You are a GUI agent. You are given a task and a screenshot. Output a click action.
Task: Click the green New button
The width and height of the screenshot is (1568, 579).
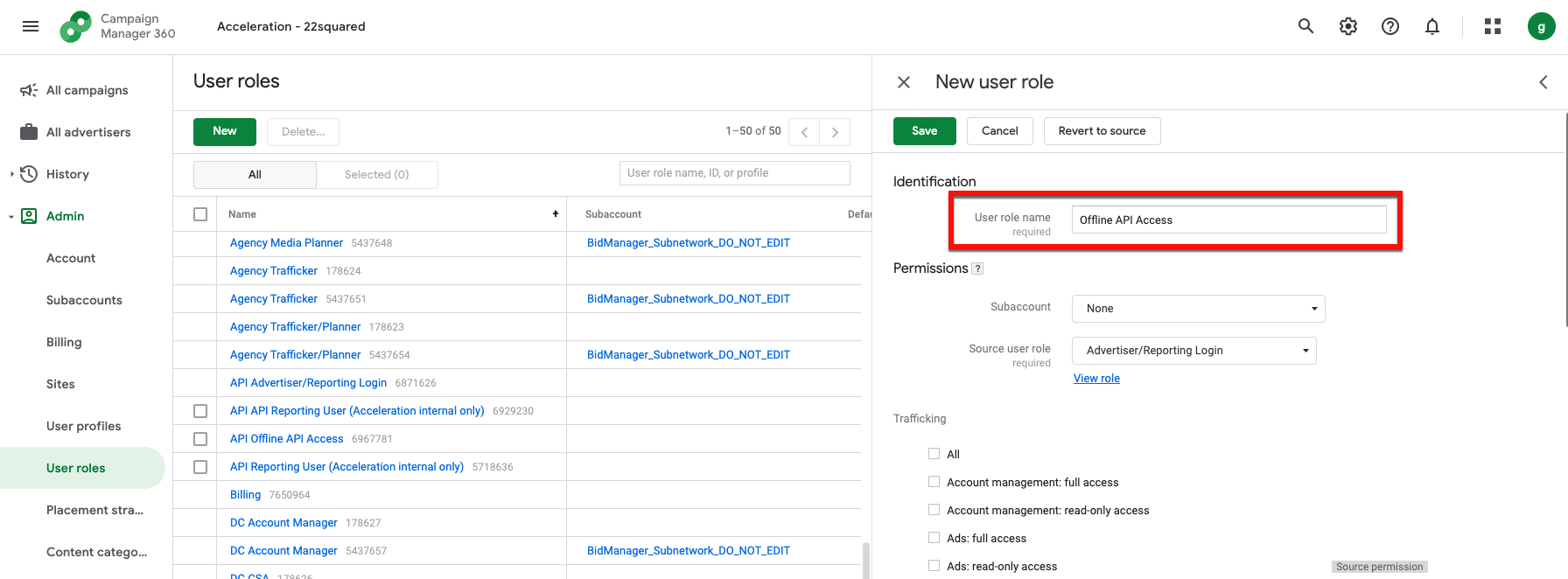[225, 132]
